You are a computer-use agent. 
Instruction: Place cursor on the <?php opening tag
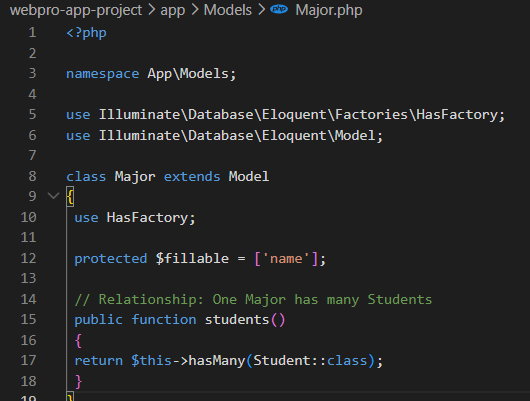pyautogui.click(x=86, y=33)
